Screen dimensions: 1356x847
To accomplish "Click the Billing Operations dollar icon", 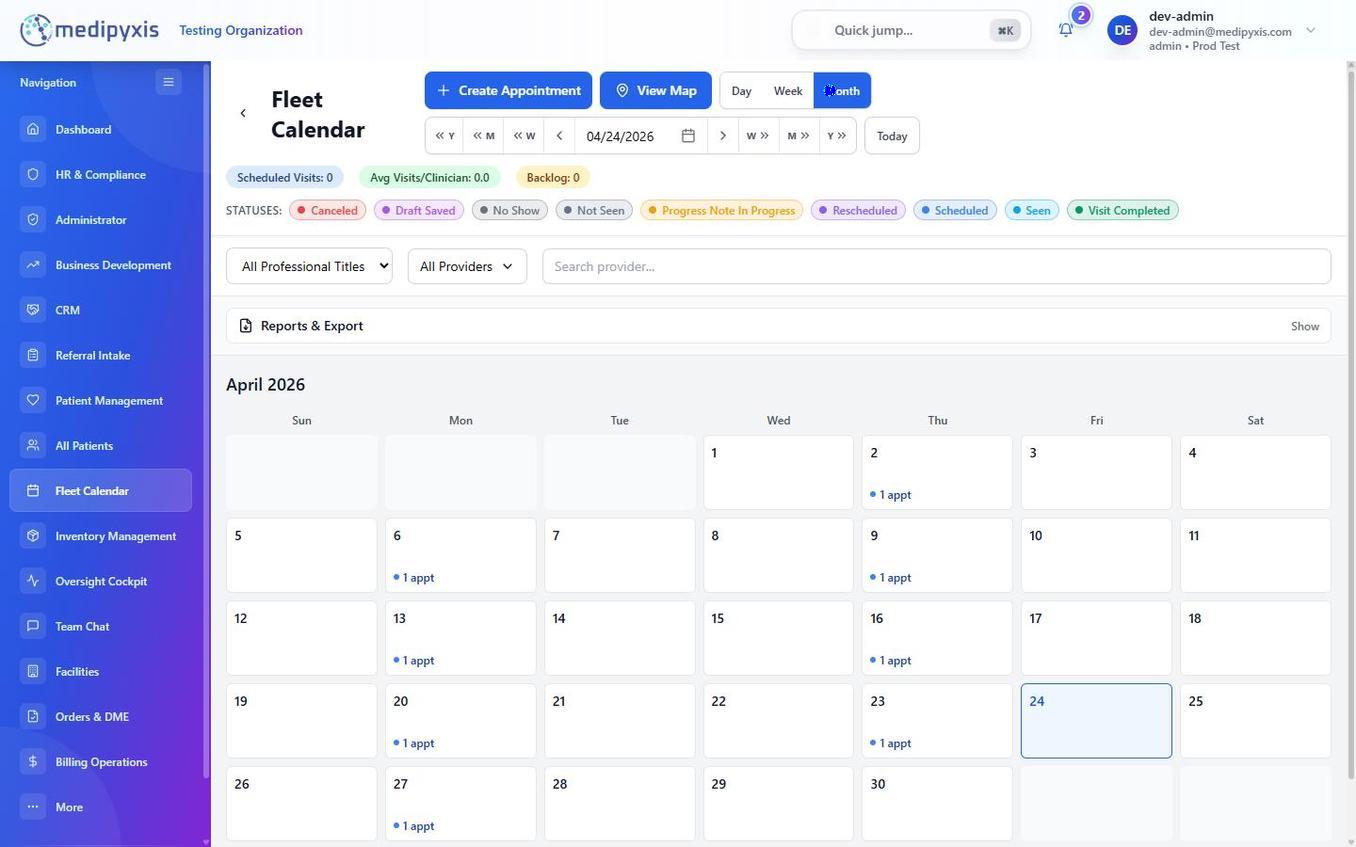I will tap(33, 762).
